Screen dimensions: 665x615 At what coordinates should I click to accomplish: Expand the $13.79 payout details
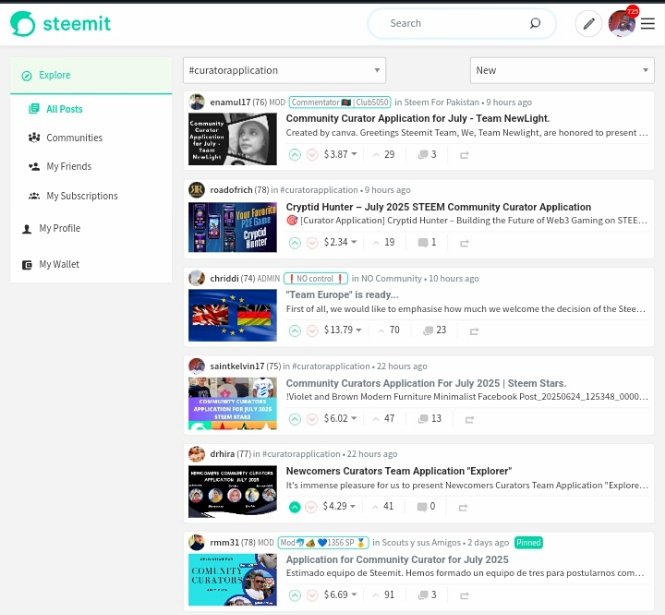click(342, 330)
